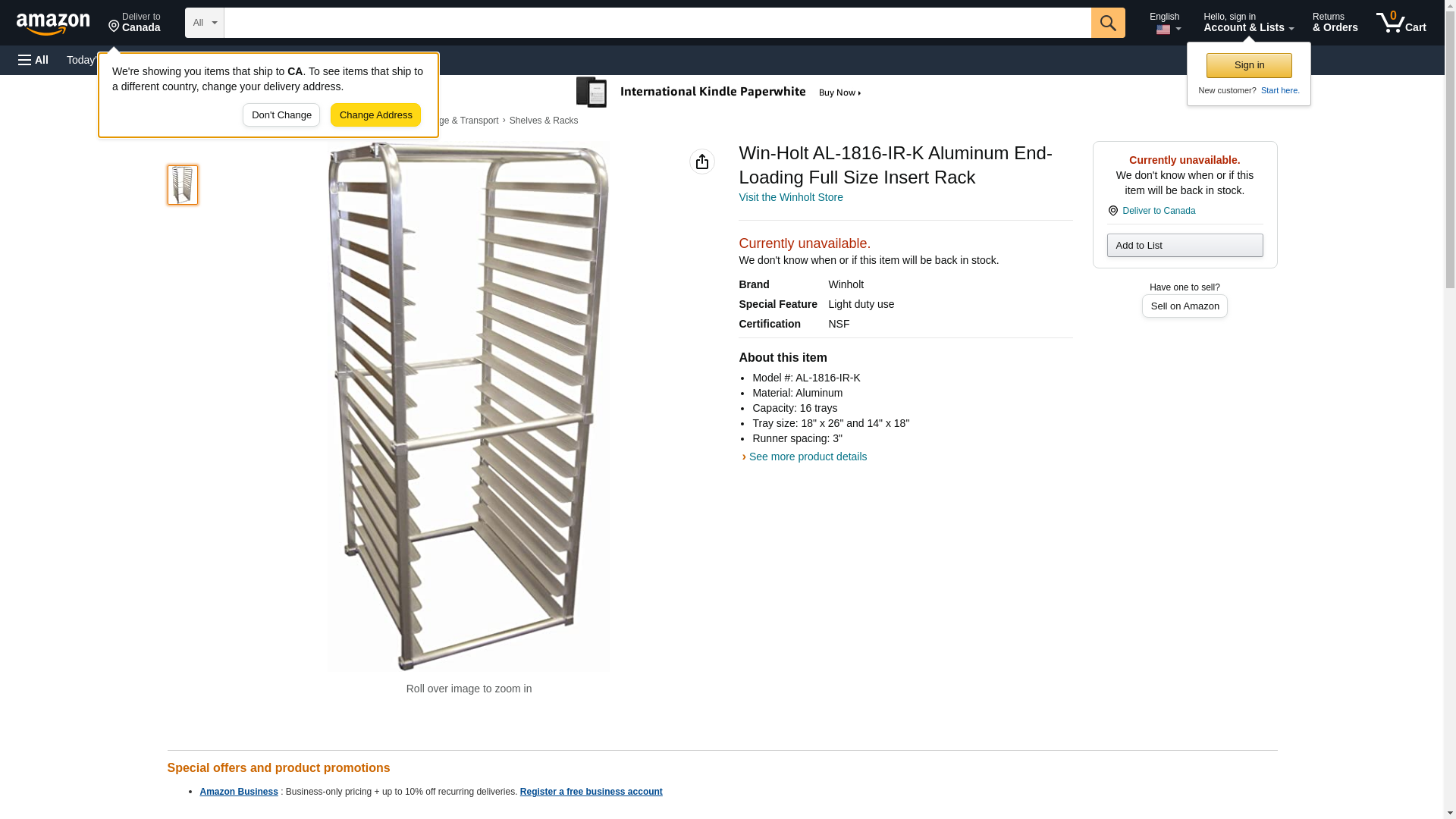The height and width of the screenshot is (819, 1456).
Task: Expand the search category All dropdown
Action: [204, 23]
